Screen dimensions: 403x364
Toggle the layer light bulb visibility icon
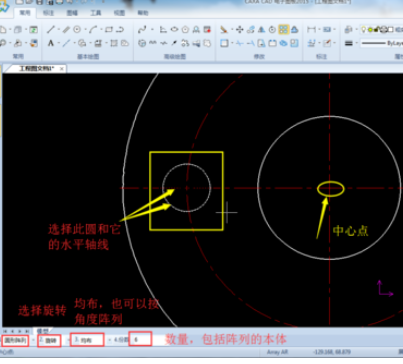(x=364, y=29)
